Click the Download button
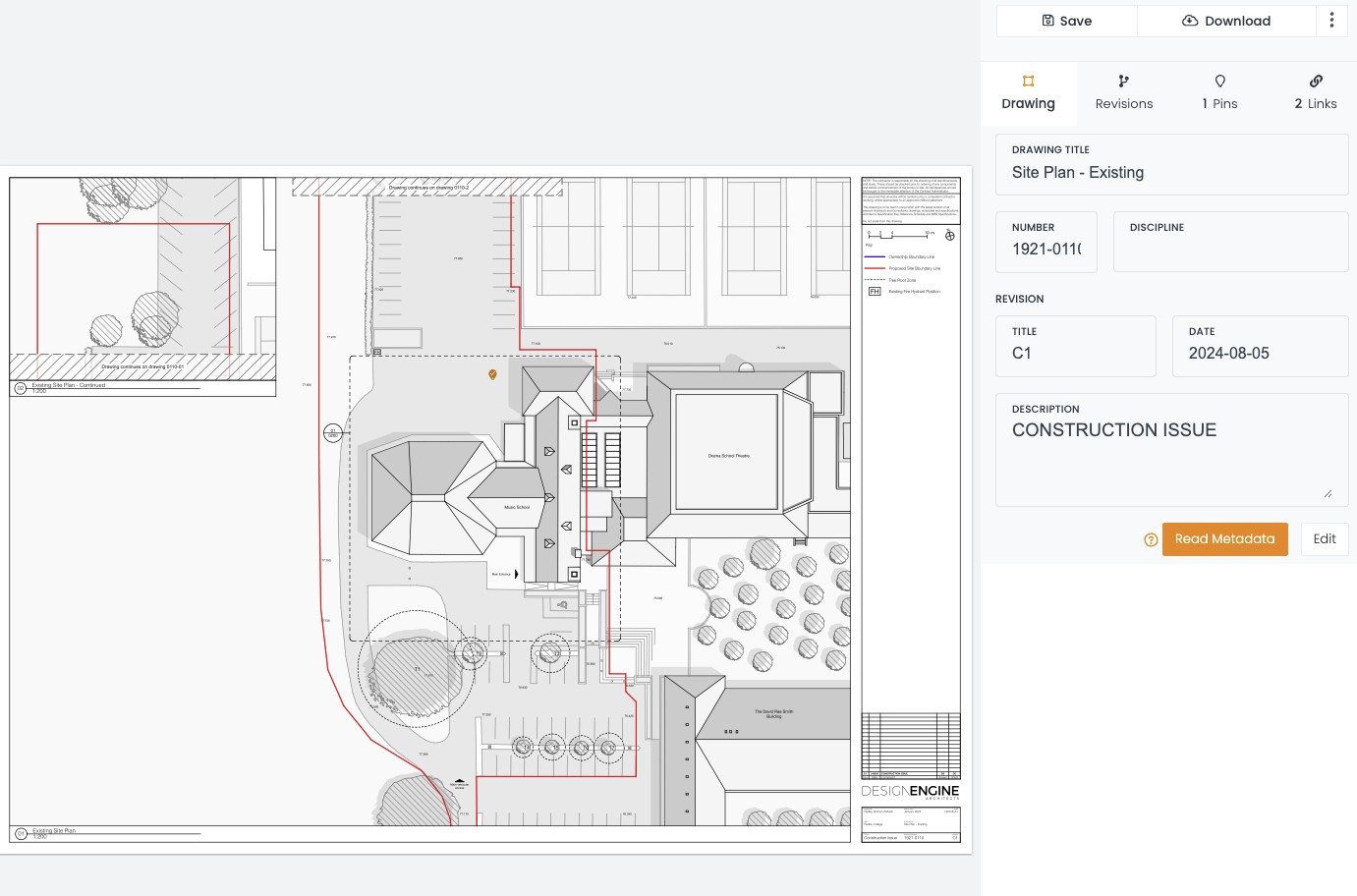 coord(1225,21)
